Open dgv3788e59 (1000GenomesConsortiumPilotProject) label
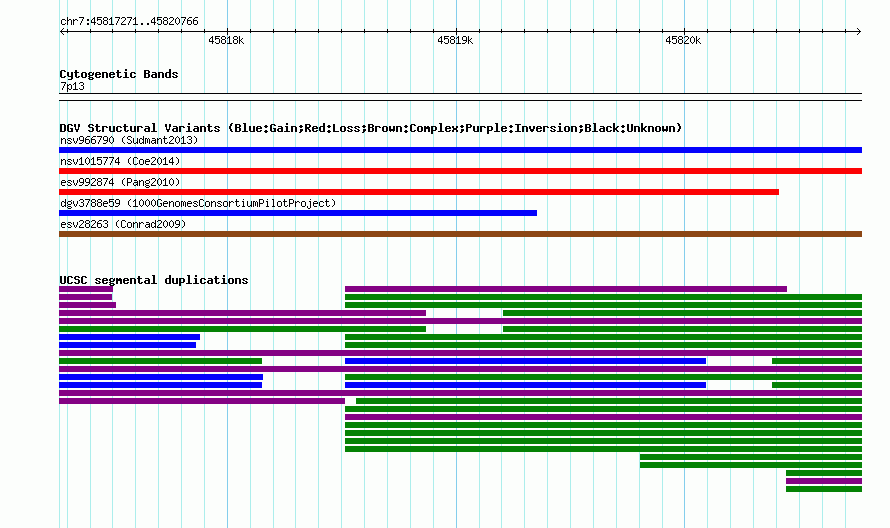The image size is (890, 528). (198, 203)
